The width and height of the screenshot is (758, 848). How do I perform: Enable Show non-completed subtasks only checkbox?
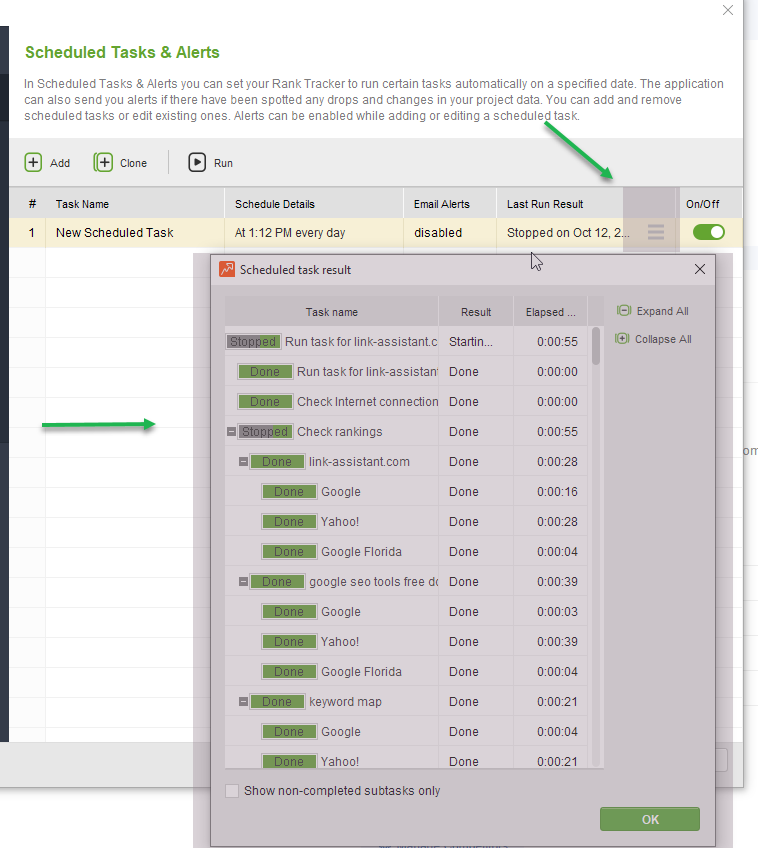pyautogui.click(x=233, y=791)
